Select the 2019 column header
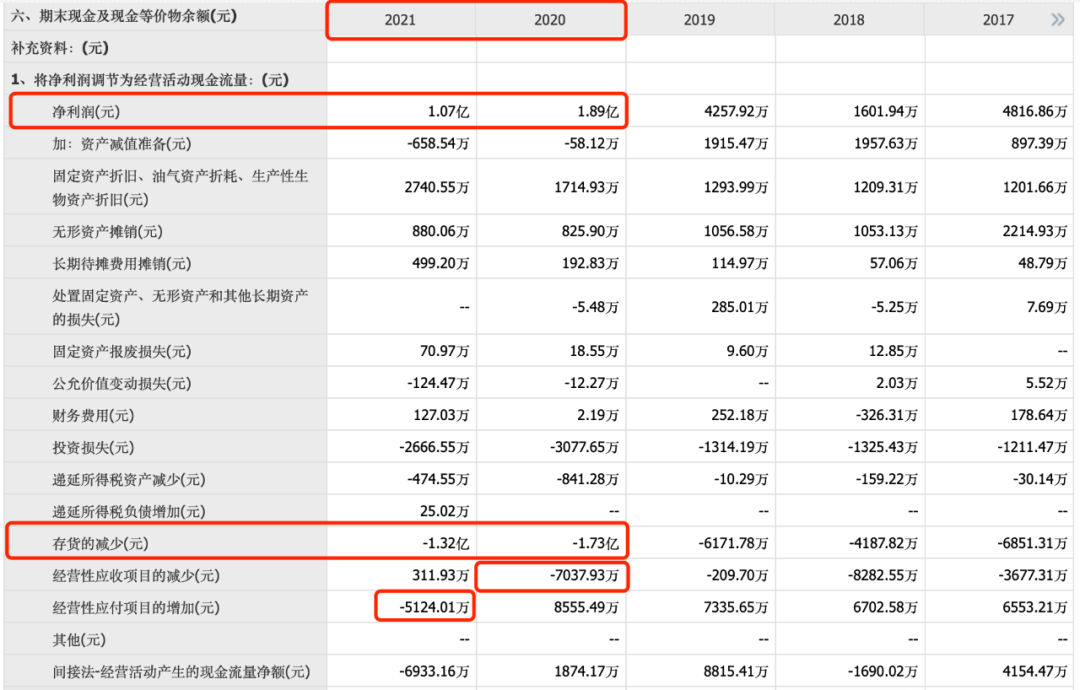Viewport: 1080px width, 690px height. 699,20
